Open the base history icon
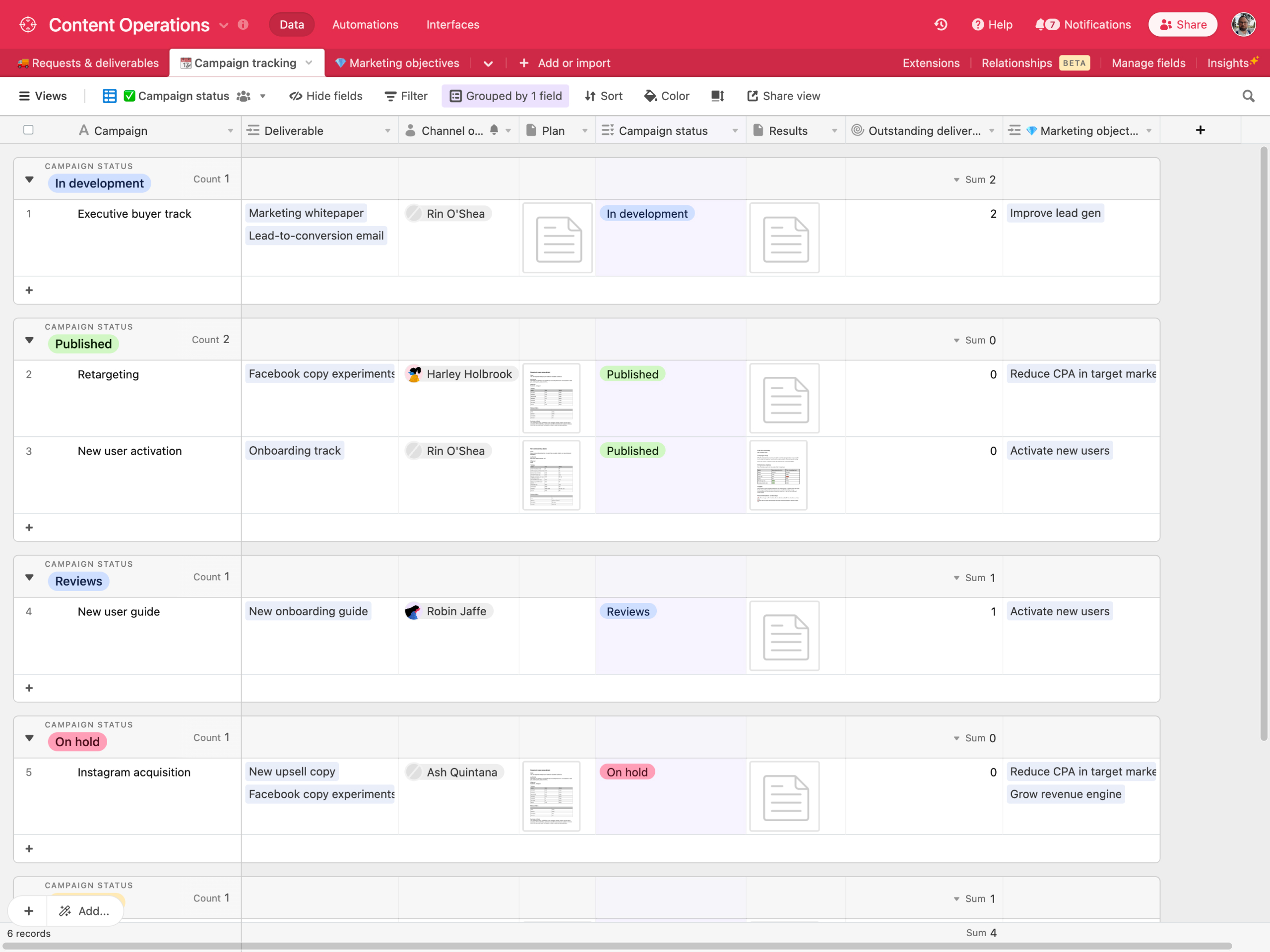 point(941,25)
